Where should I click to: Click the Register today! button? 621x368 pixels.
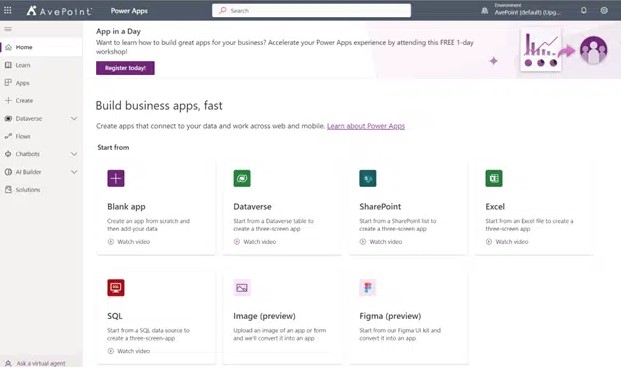pos(125,68)
